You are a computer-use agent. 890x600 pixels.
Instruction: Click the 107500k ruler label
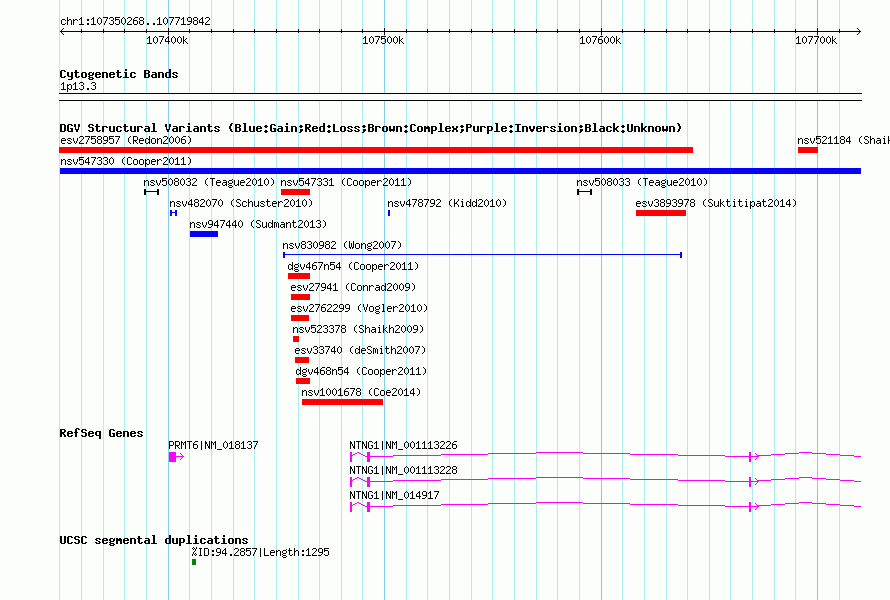(x=383, y=40)
